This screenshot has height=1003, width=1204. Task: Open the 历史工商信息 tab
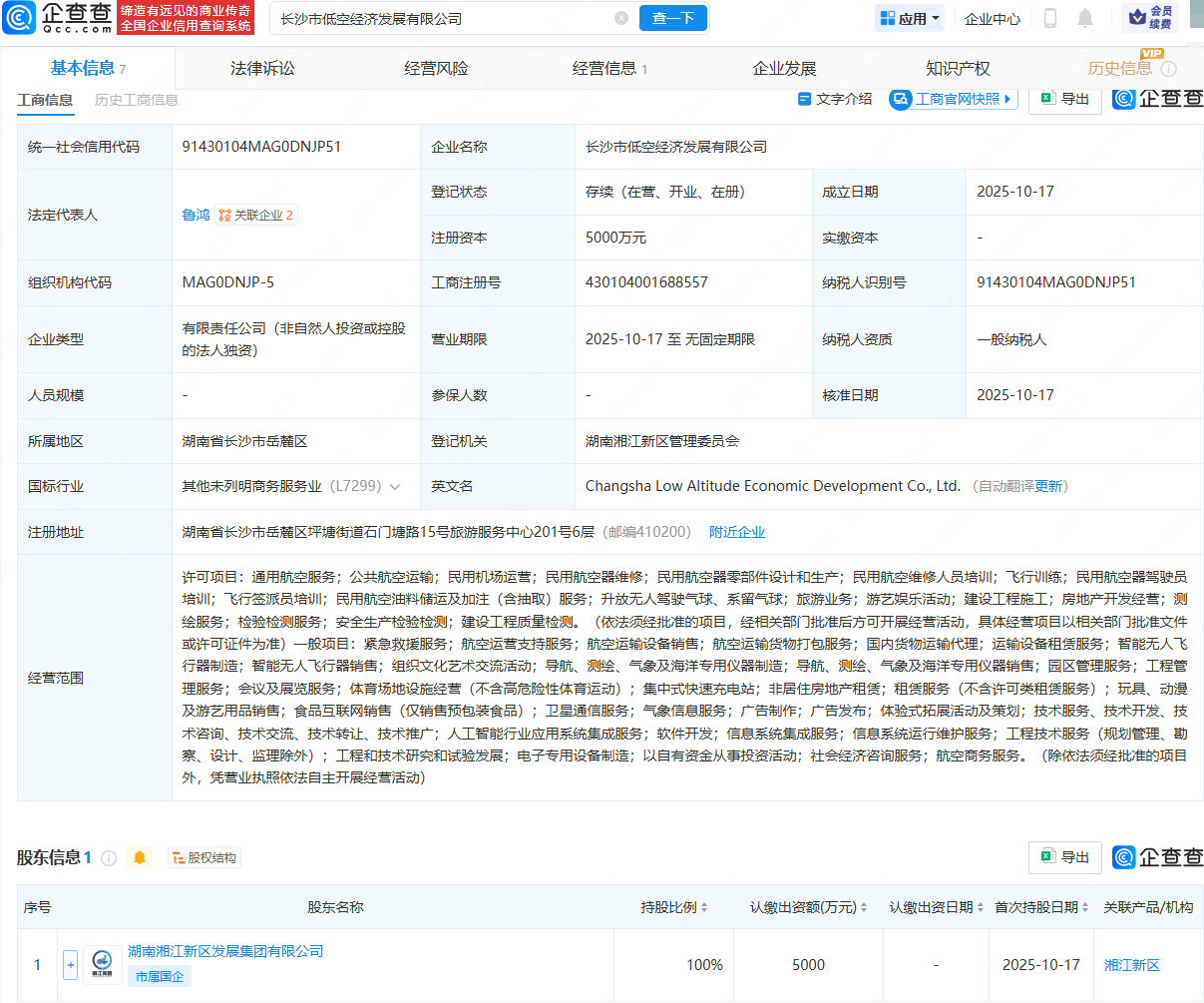(x=136, y=100)
